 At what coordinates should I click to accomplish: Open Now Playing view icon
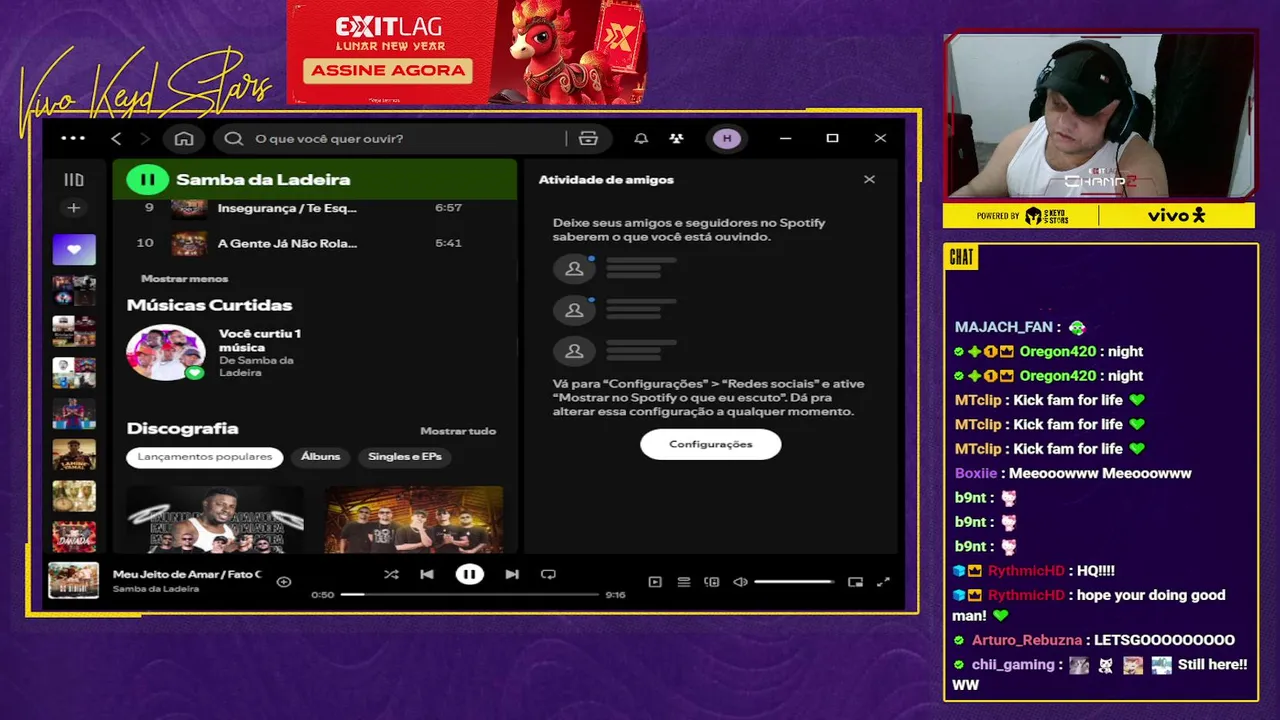[655, 582]
